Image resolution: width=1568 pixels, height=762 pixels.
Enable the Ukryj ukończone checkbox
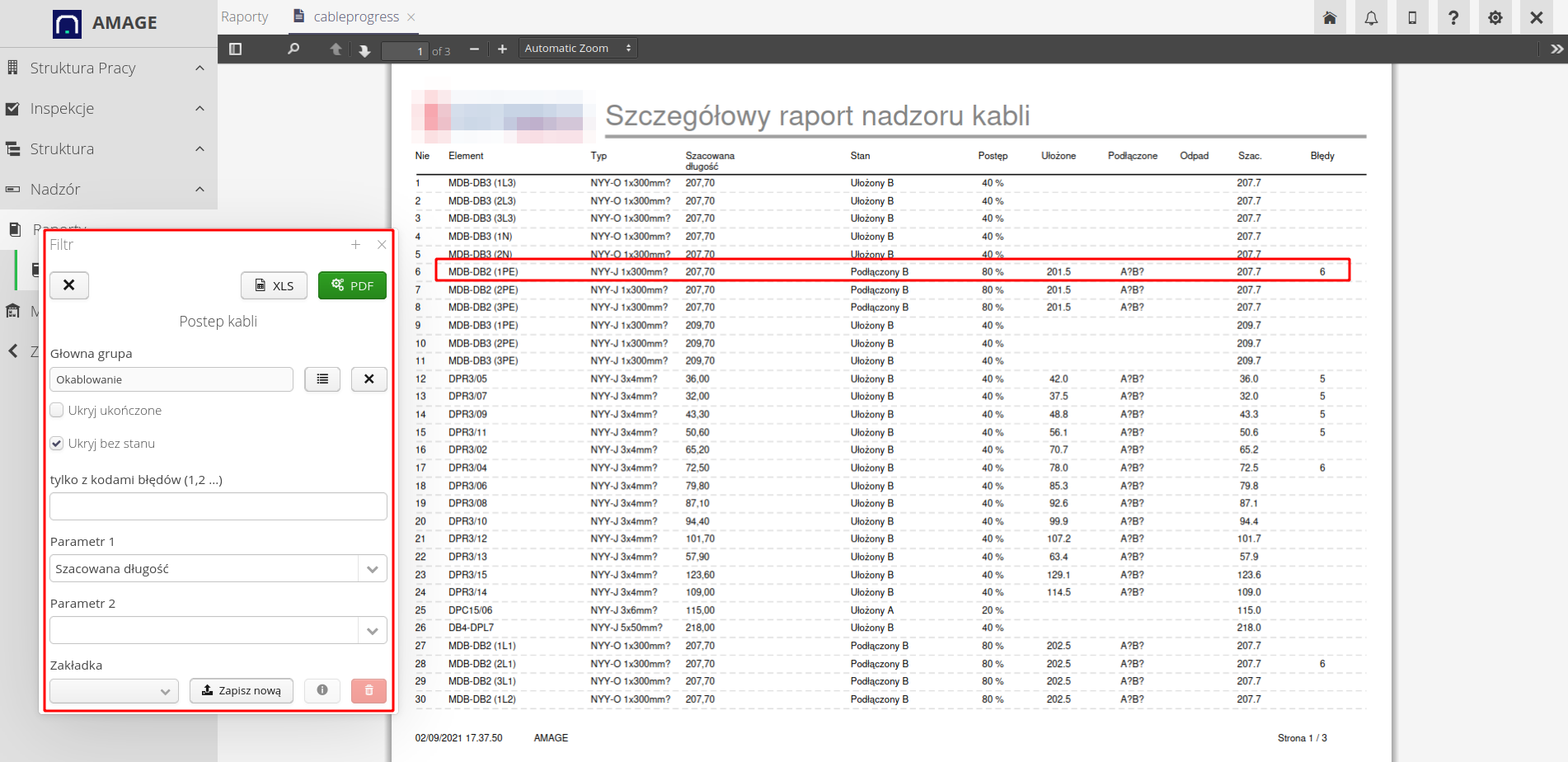point(56,410)
